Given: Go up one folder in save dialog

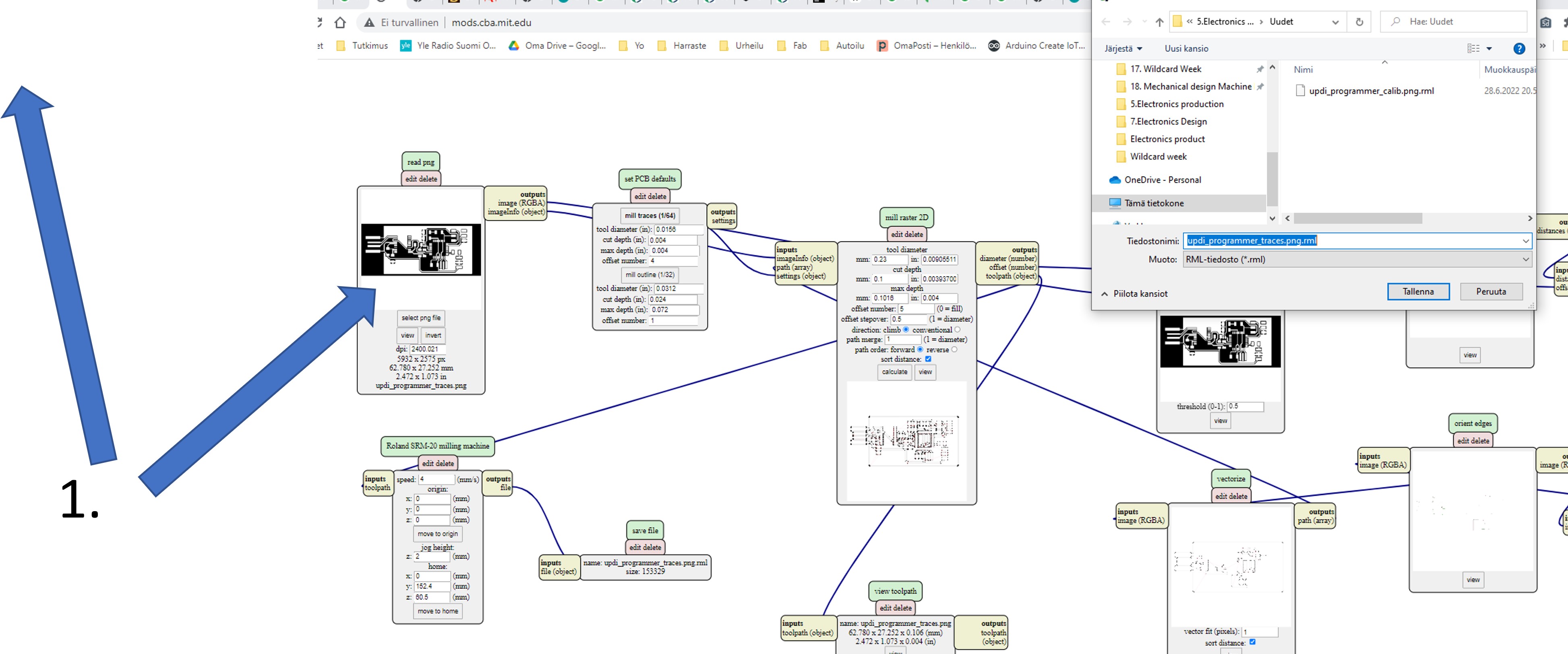Looking at the screenshot, I should (x=1159, y=22).
